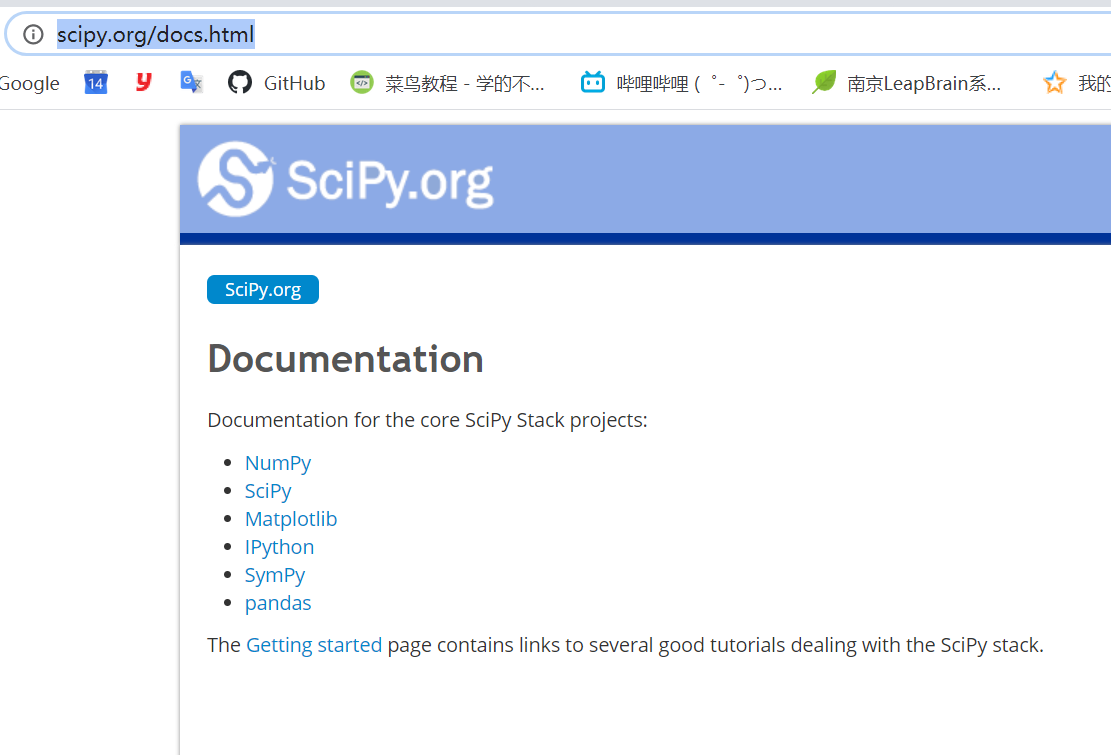Click the blue SciPy.org breadcrumb button
Viewport: 1111px width, 755px height.
(263, 290)
